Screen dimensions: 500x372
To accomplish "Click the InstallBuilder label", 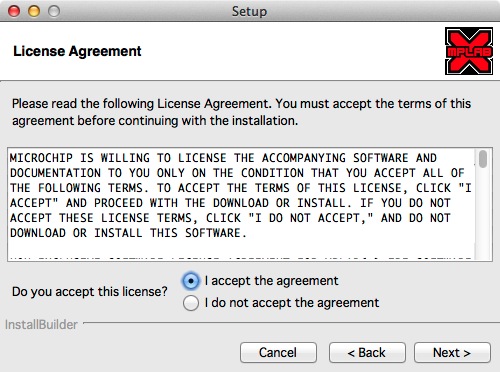I will click(41, 325).
